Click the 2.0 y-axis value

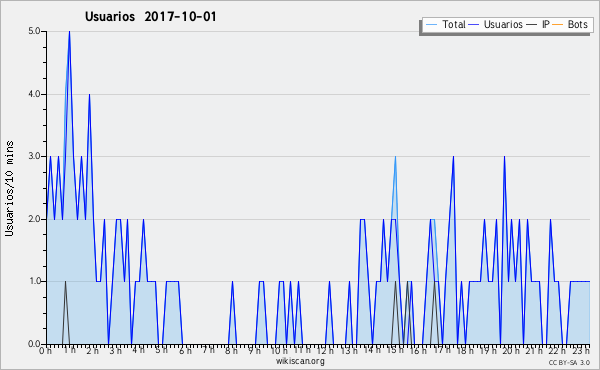(34, 219)
